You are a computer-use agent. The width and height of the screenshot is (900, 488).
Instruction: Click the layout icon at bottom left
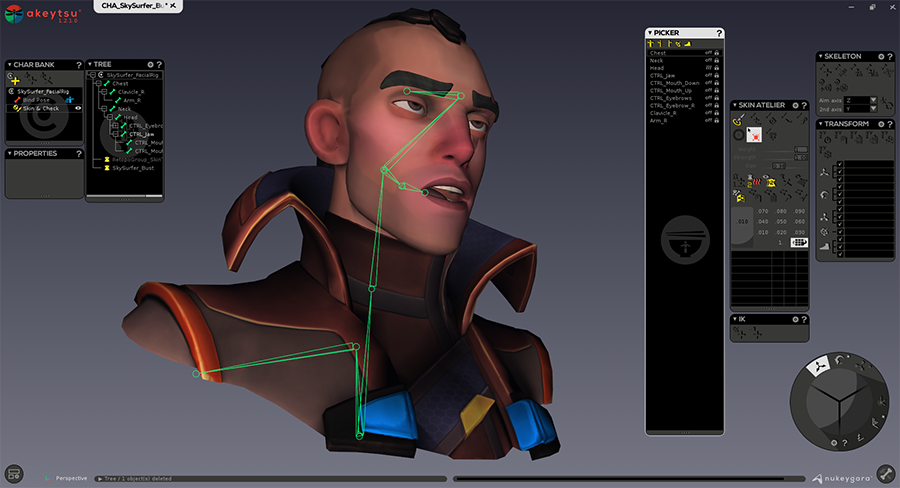pos(14,474)
